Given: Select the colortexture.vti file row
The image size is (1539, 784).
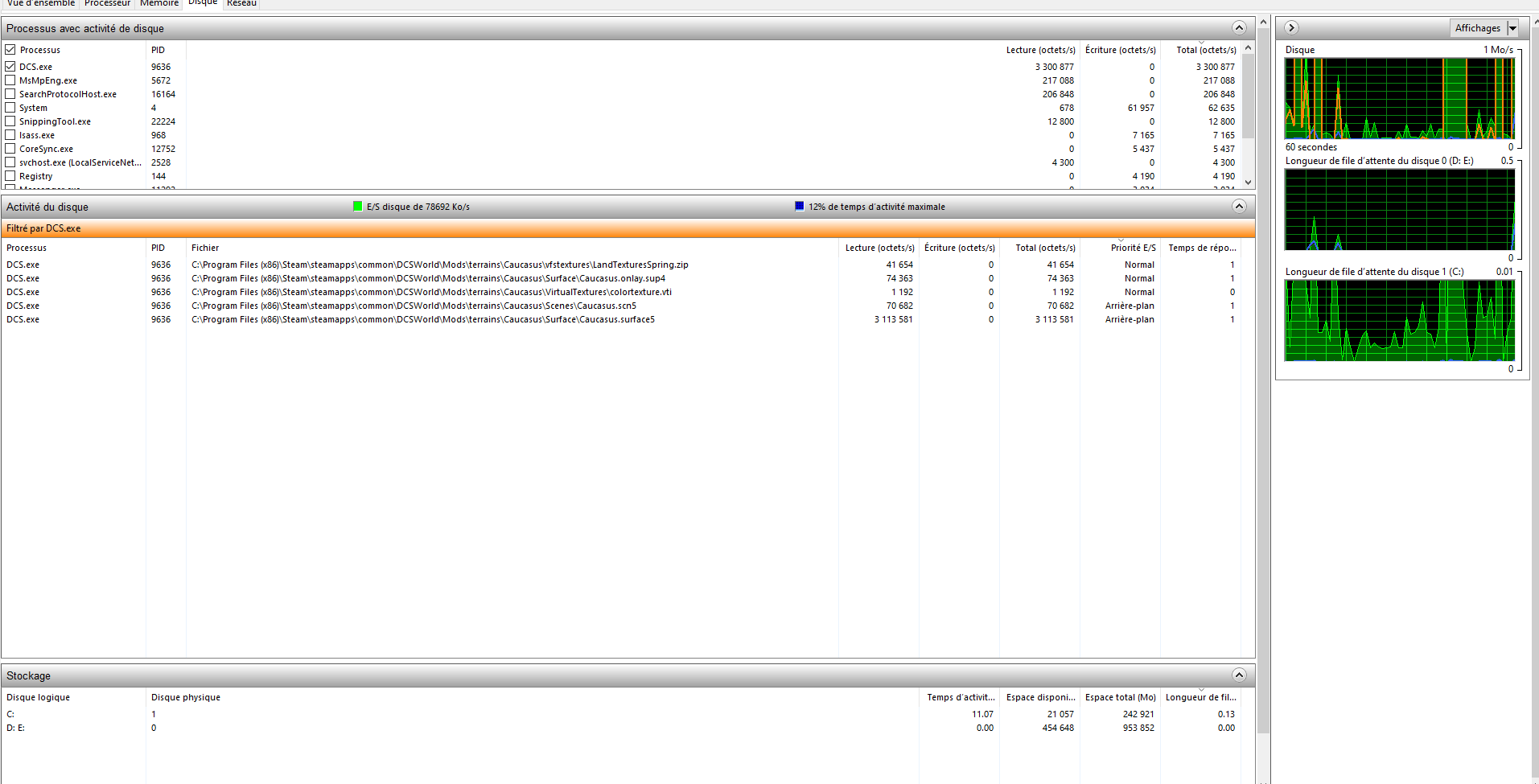Looking at the screenshot, I should [621, 292].
